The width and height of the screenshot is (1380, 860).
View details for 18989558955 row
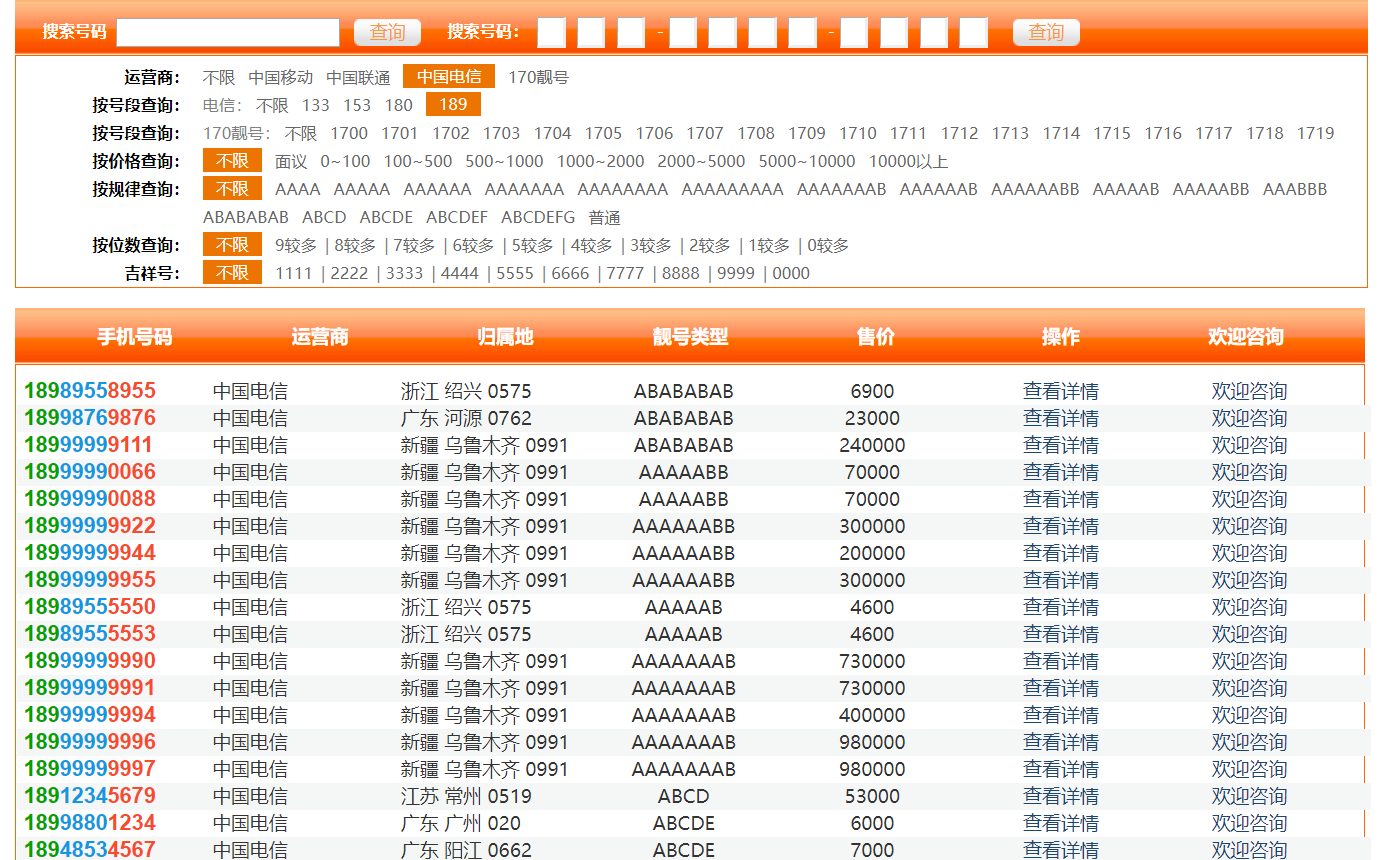tap(1061, 391)
